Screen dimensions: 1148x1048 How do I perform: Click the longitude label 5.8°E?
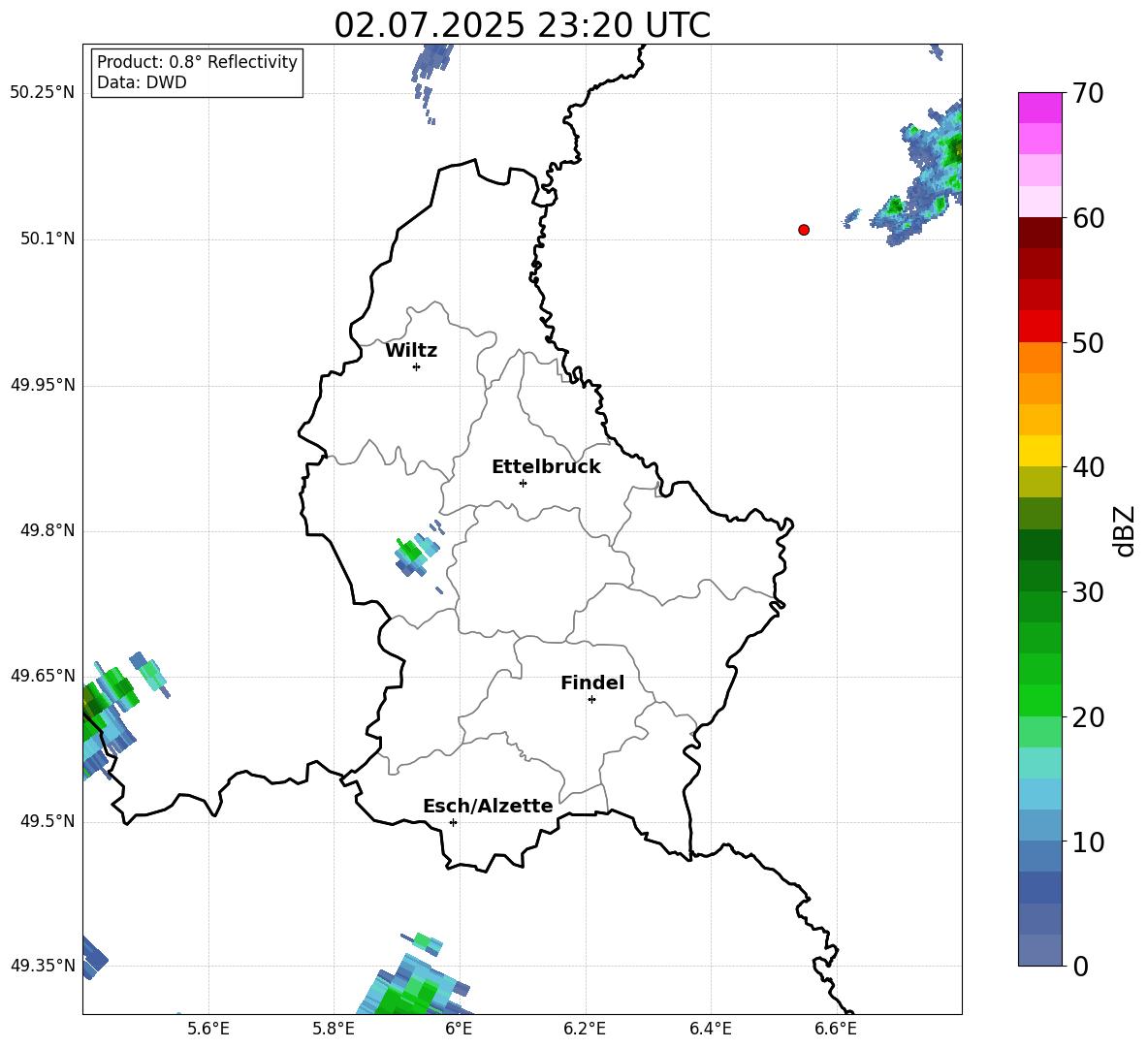(334, 1029)
